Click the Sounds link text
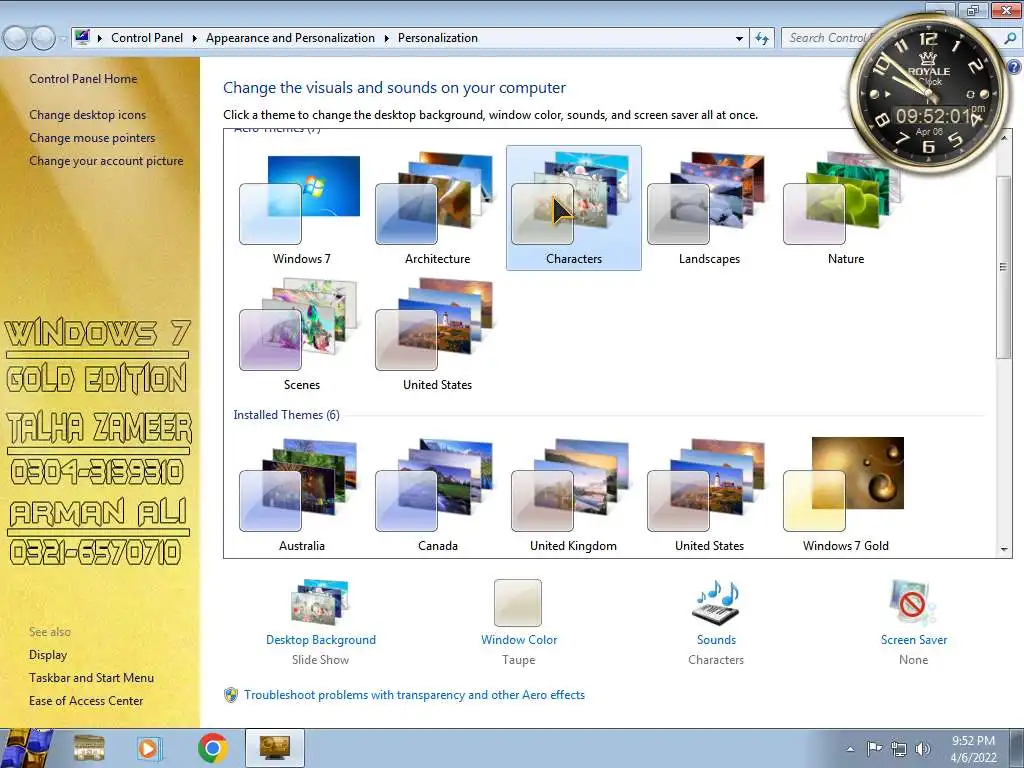Image resolution: width=1024 pixels, height=768 pixels. point(716,640)
